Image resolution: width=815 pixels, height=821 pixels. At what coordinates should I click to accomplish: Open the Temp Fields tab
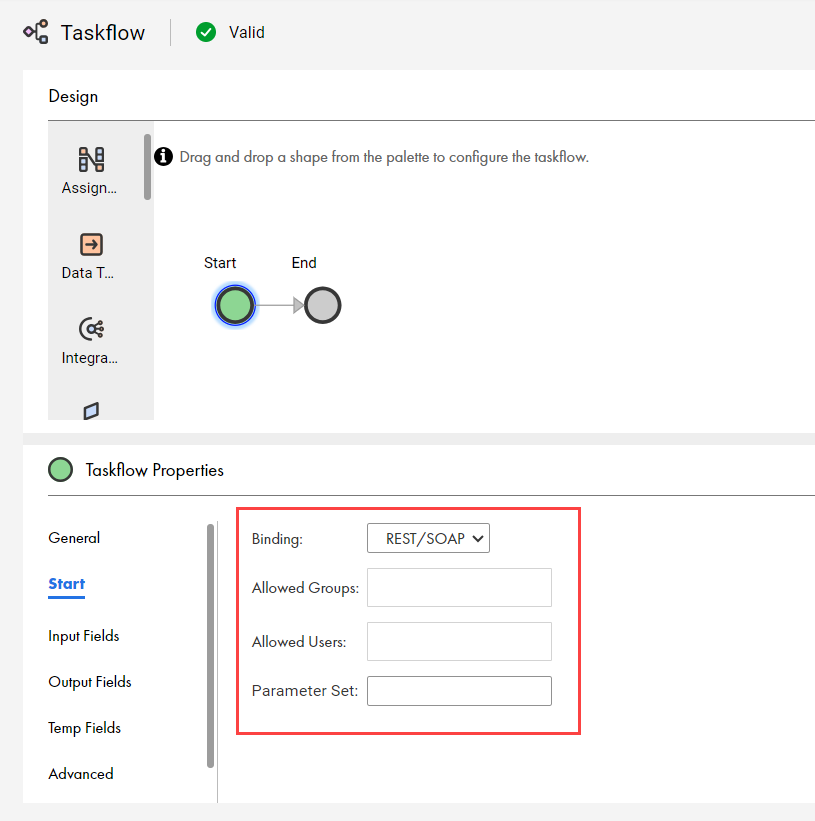[84, 728]
